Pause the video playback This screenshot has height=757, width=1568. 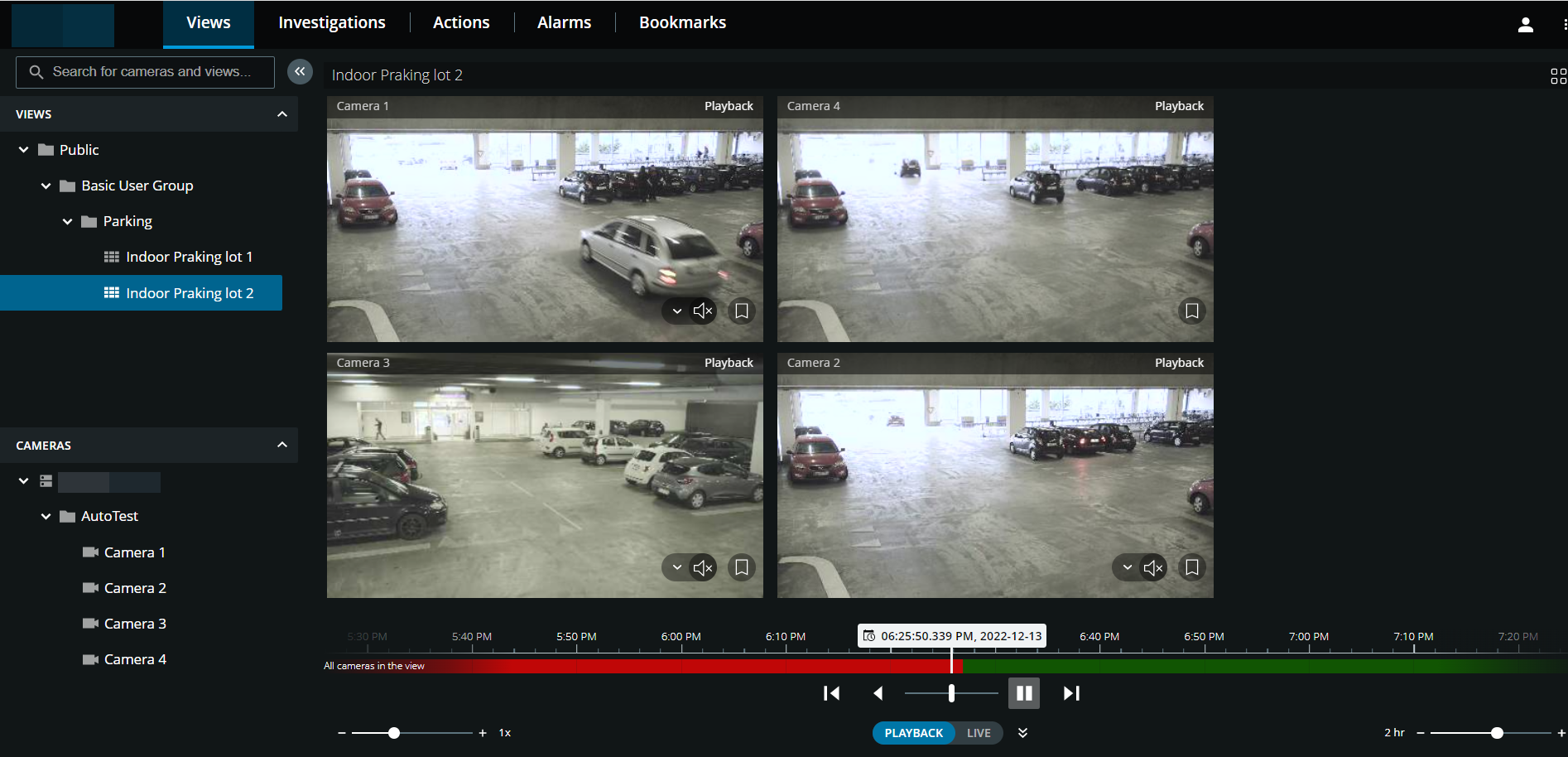1023,692
